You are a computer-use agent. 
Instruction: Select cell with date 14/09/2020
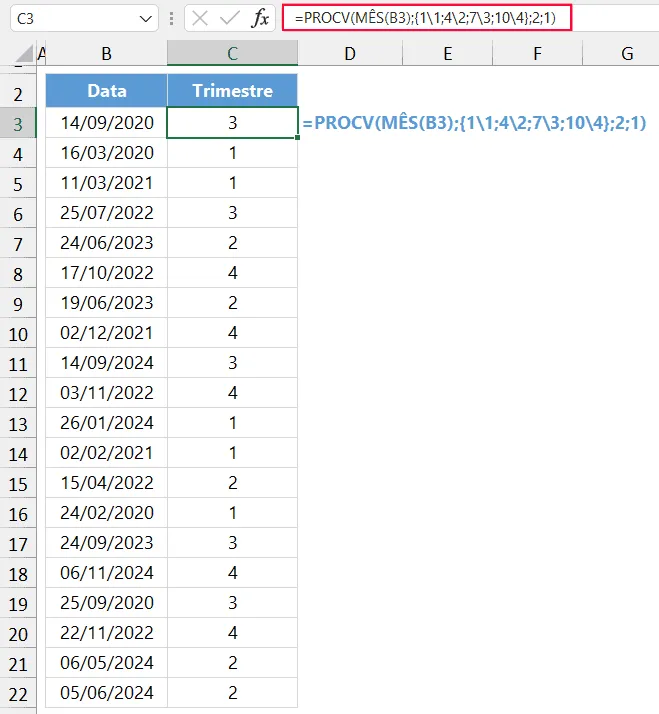(x=107, y=122)
